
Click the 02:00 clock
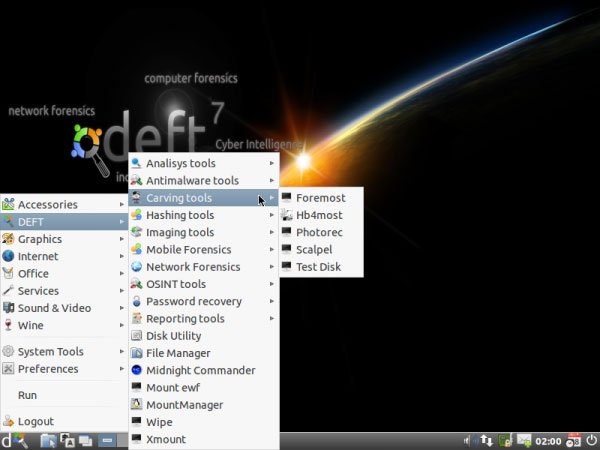(548, 442)
